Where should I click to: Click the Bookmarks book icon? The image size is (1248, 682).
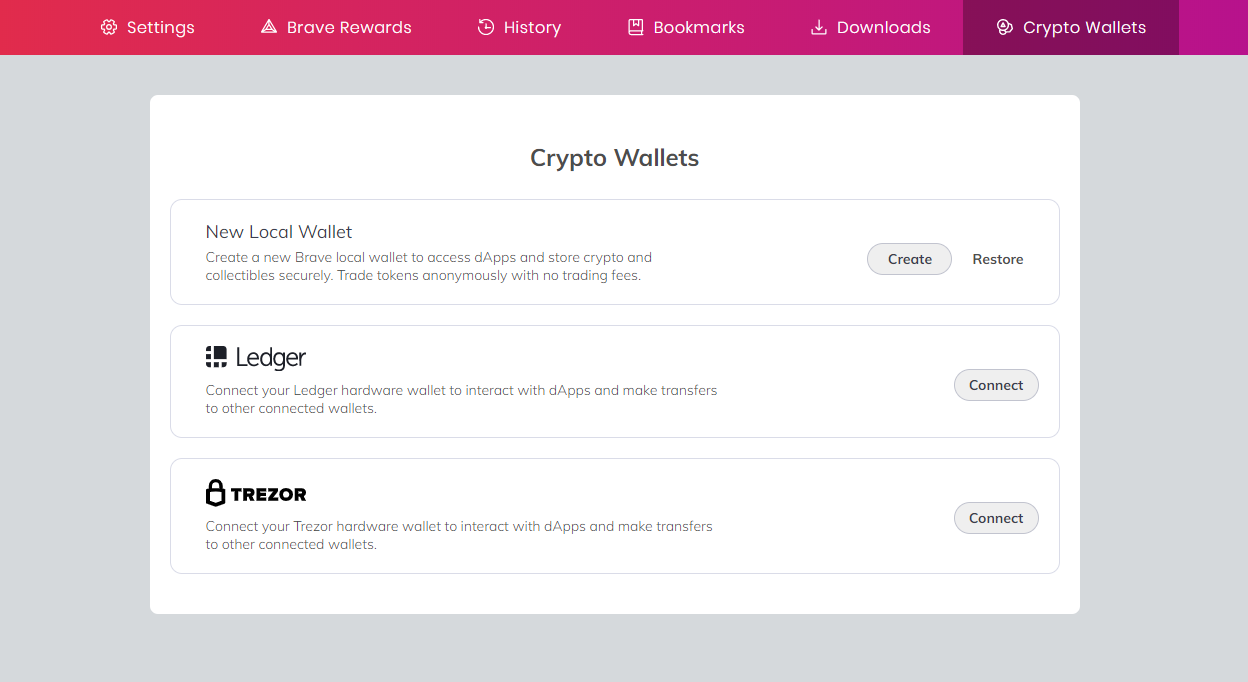(x=636, y=27)
